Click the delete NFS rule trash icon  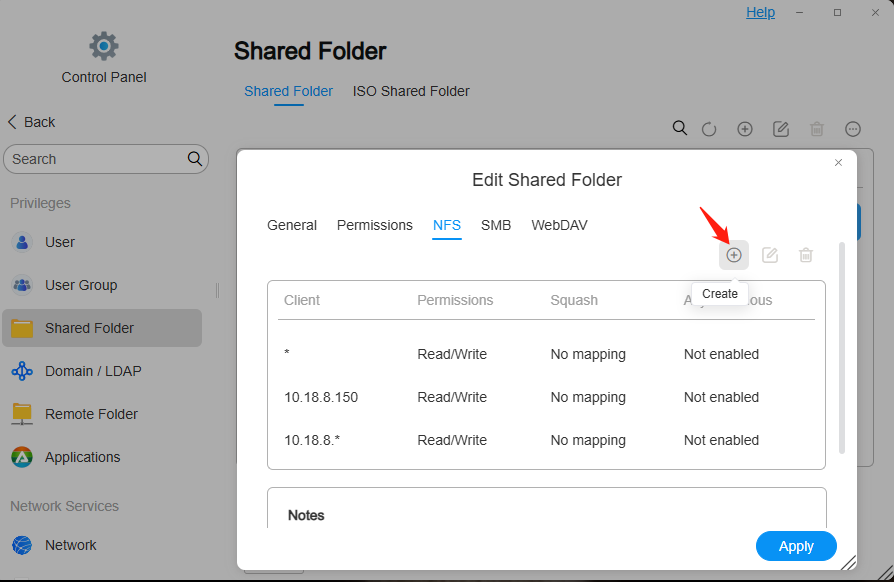[x=806, y=255]
